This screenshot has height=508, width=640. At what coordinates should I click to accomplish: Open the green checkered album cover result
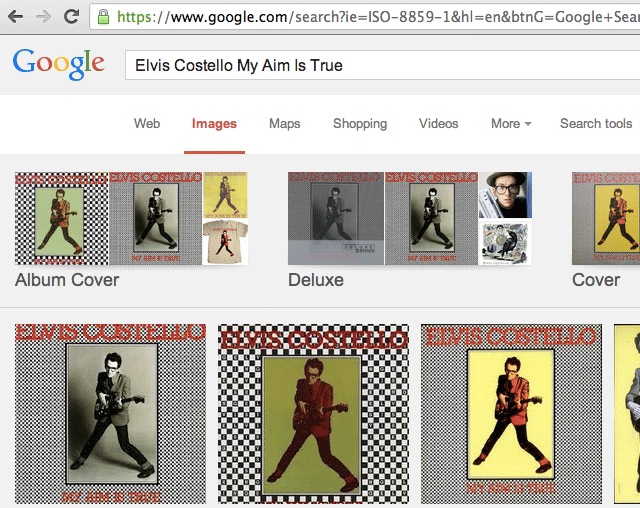(313, 414)
